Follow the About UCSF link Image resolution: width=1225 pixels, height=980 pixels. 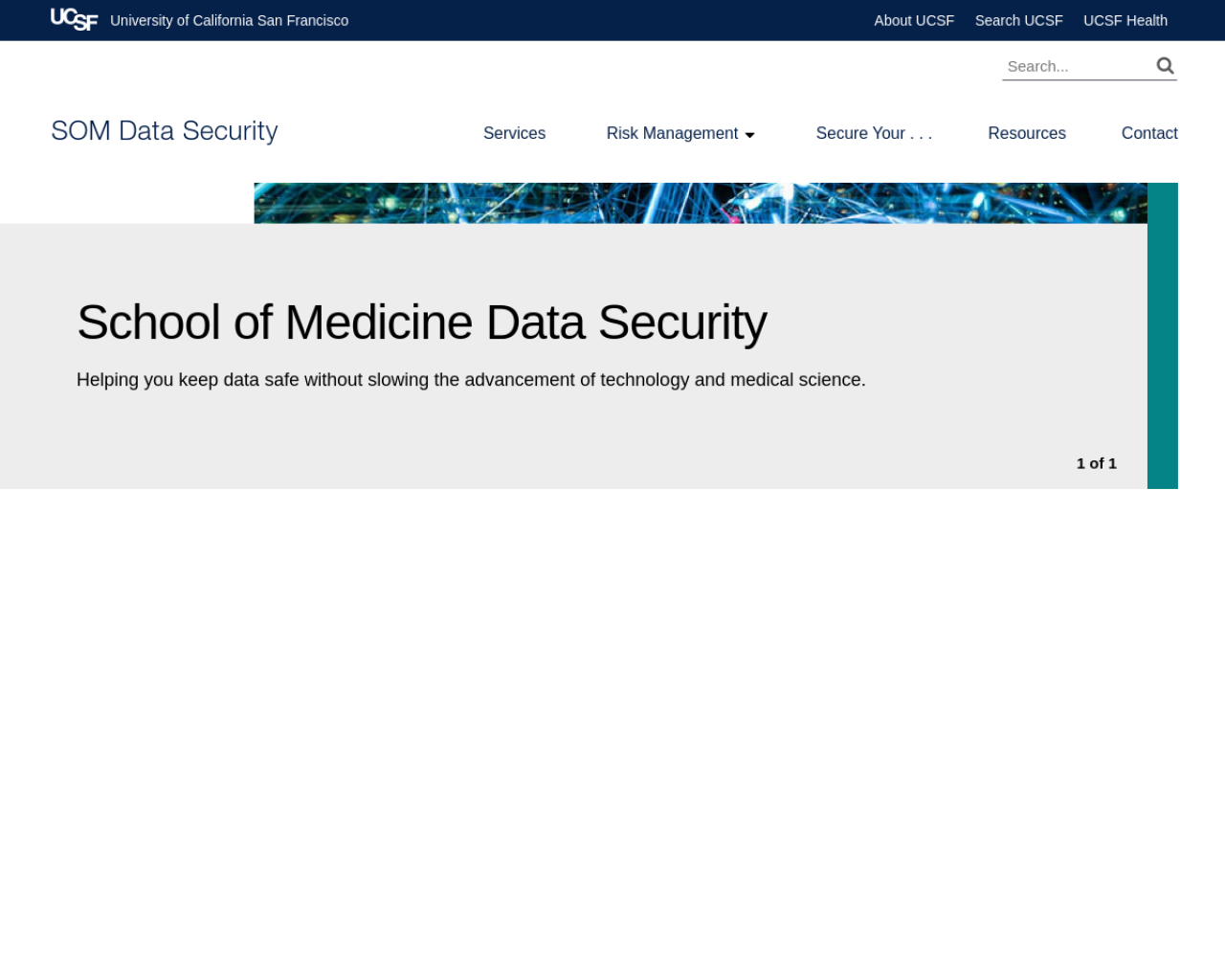tap(914, 20)
